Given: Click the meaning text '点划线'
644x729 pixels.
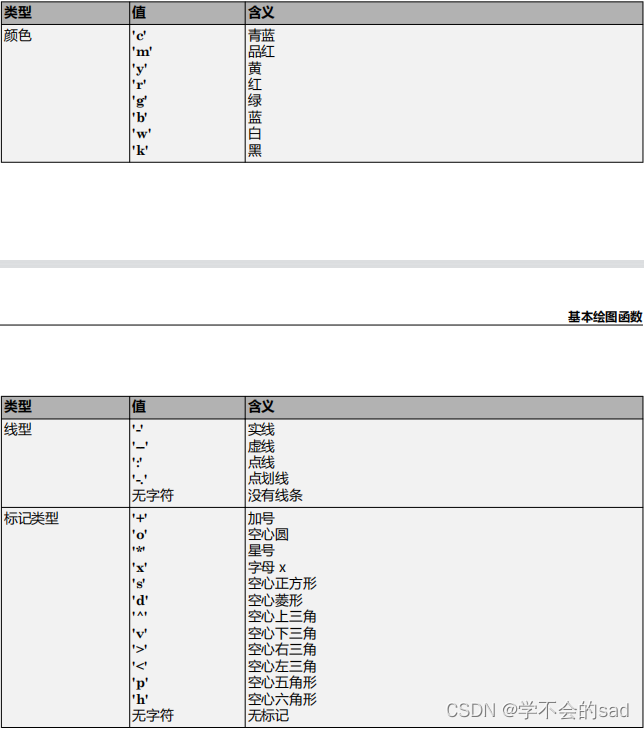Looking at the screenshot, I should [x=268, y=478].
